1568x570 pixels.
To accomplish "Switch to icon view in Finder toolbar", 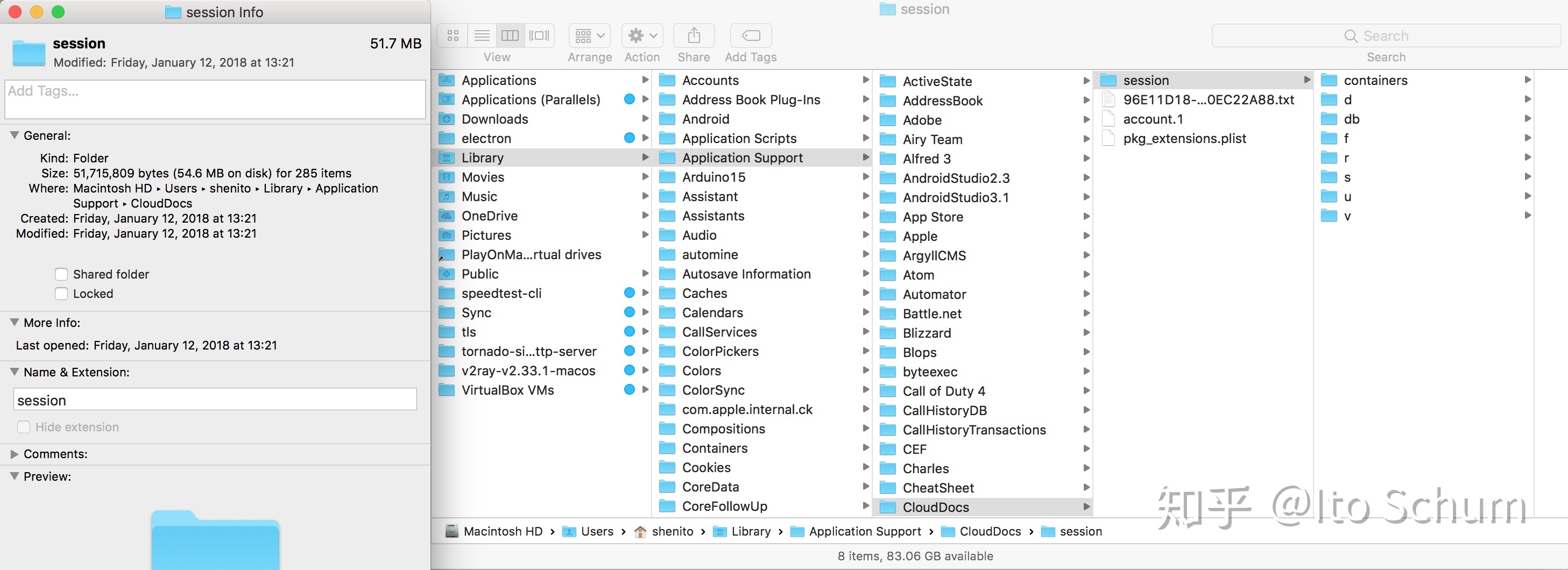I will click(x=452, y=36).
